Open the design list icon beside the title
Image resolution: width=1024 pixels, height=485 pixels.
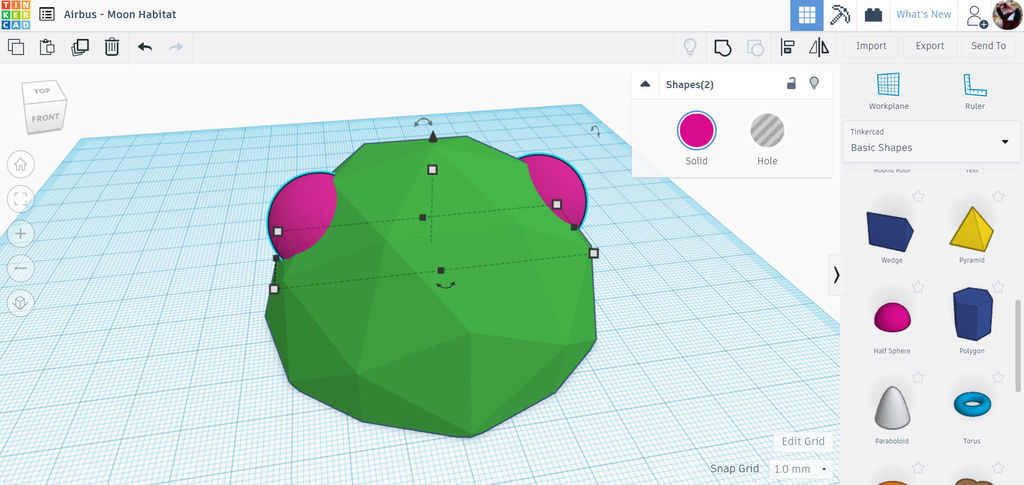point(47,14)
